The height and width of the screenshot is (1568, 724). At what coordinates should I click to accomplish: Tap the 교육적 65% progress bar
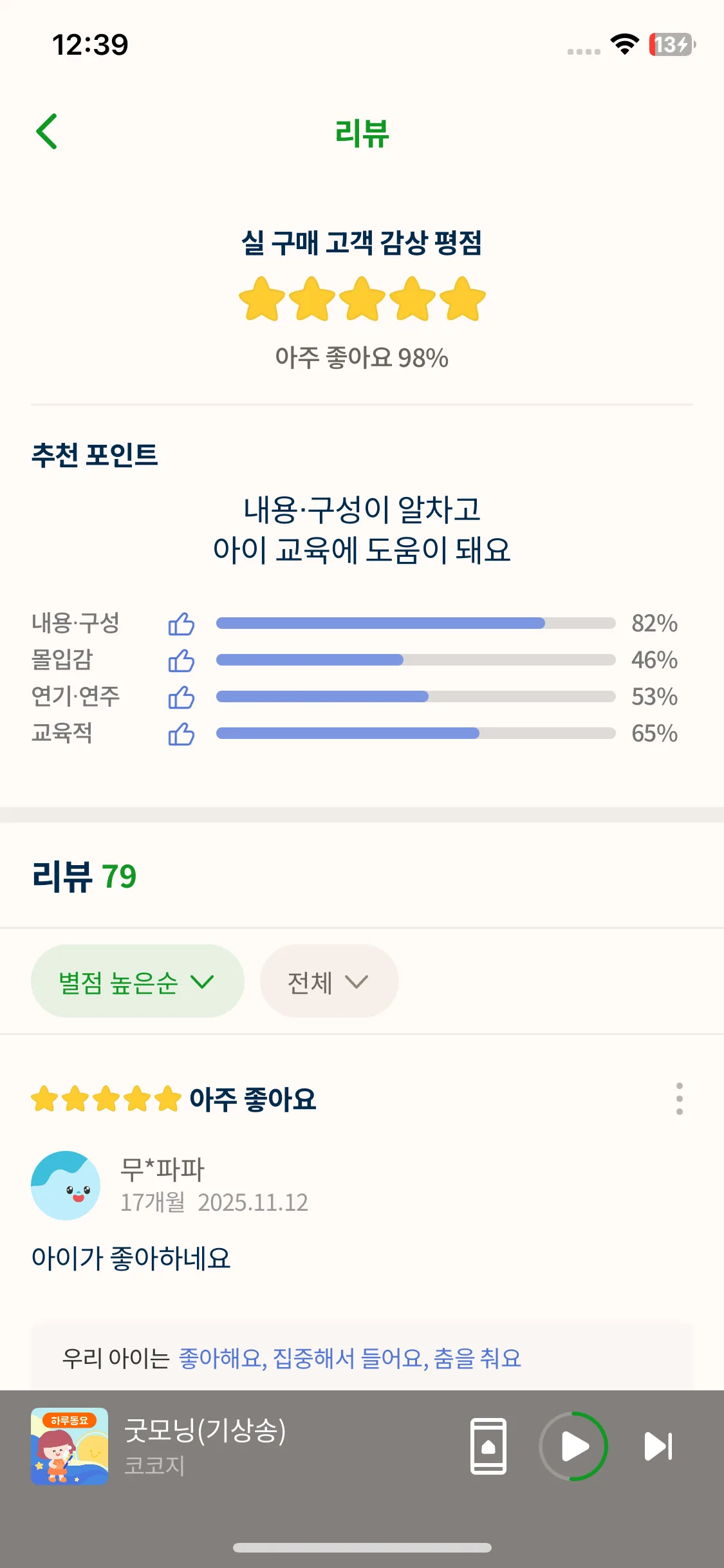(x=415, y=733)
